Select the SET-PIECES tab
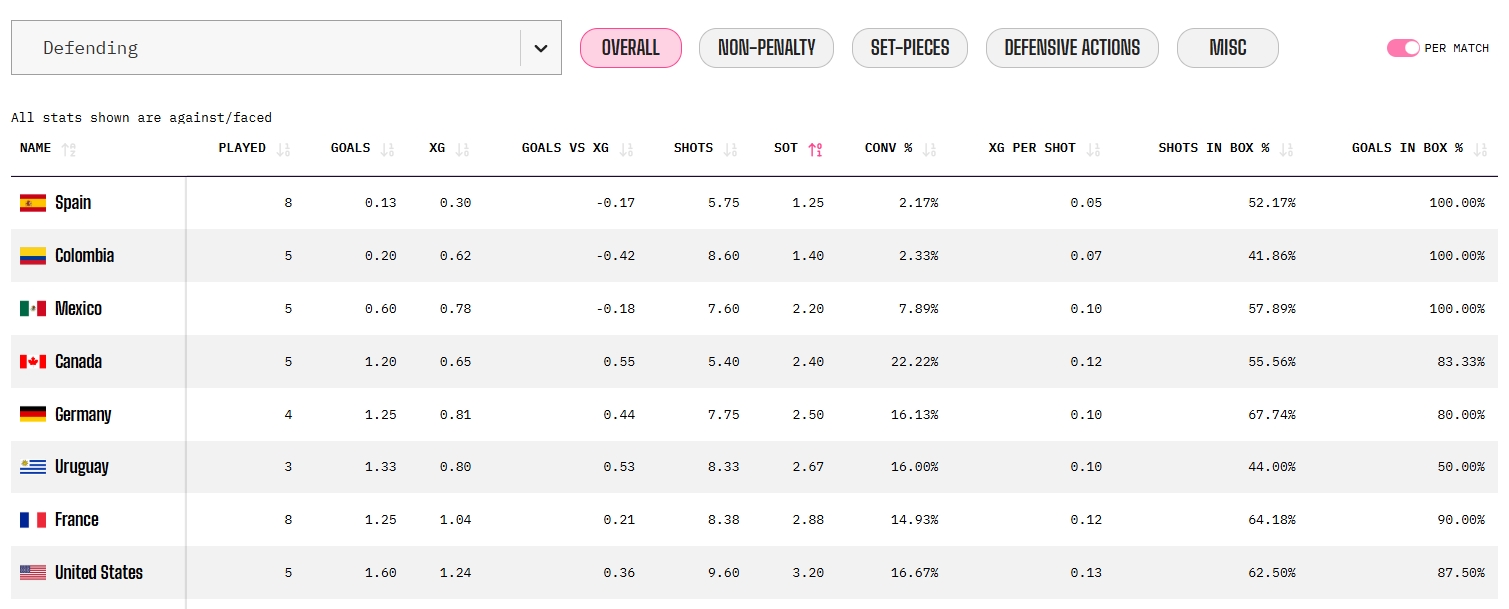Viewport: 1509px width, 609px height. click(910, 48)
